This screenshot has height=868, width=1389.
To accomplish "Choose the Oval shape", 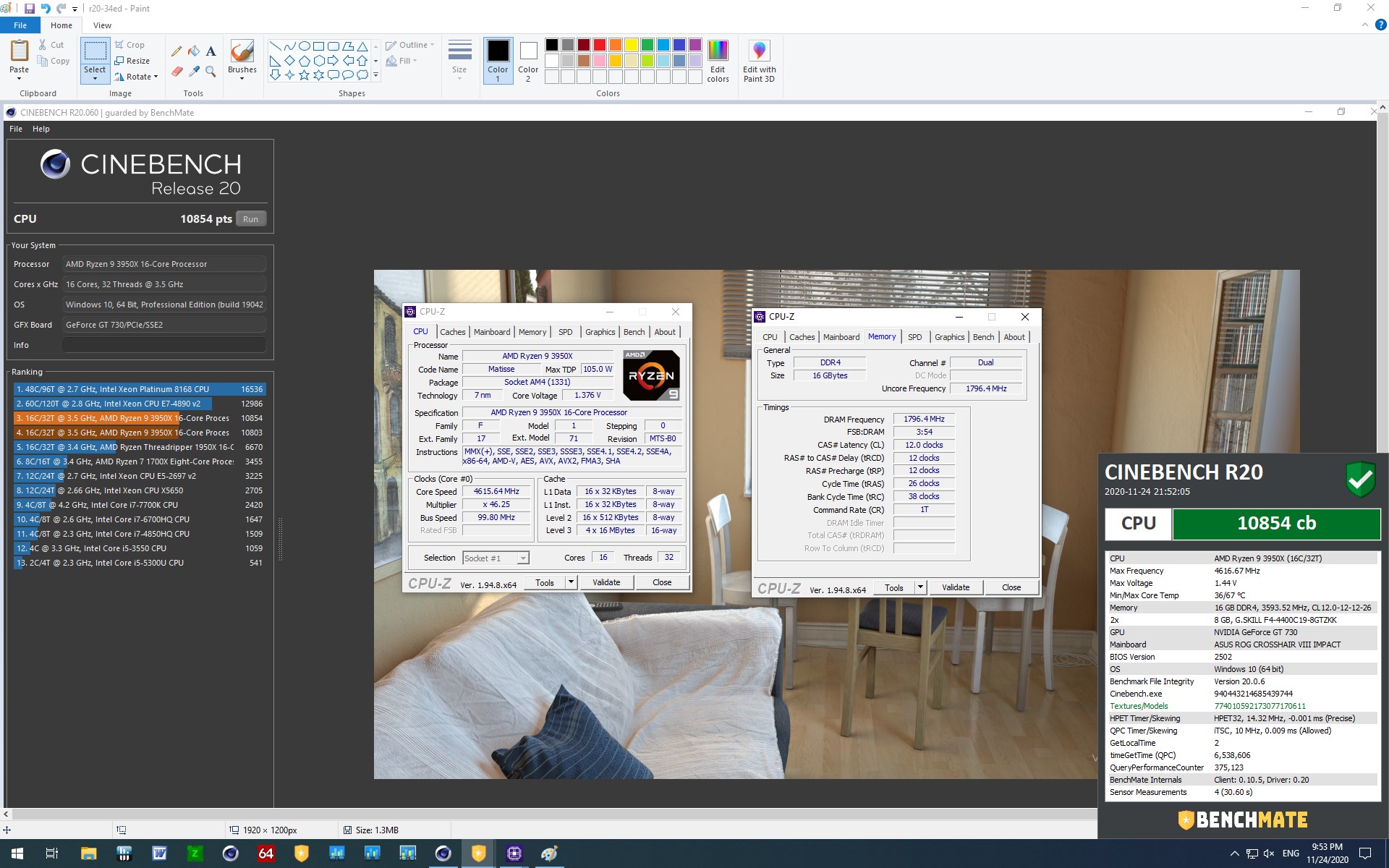I will 304,46.
